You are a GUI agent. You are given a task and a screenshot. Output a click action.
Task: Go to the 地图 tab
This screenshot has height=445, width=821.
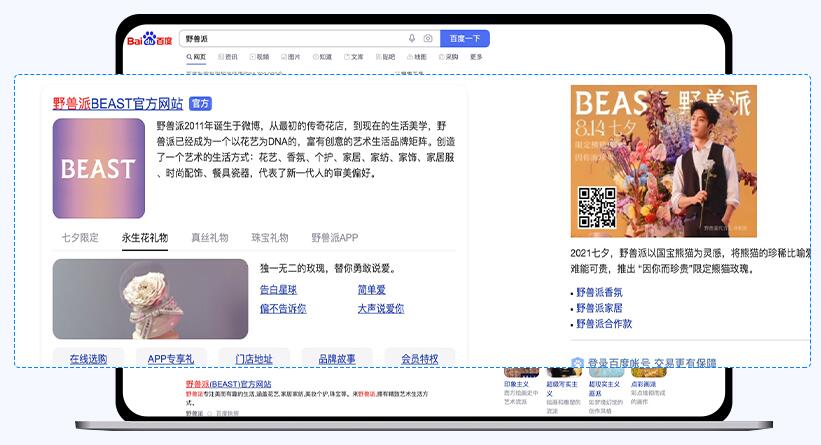417,57
